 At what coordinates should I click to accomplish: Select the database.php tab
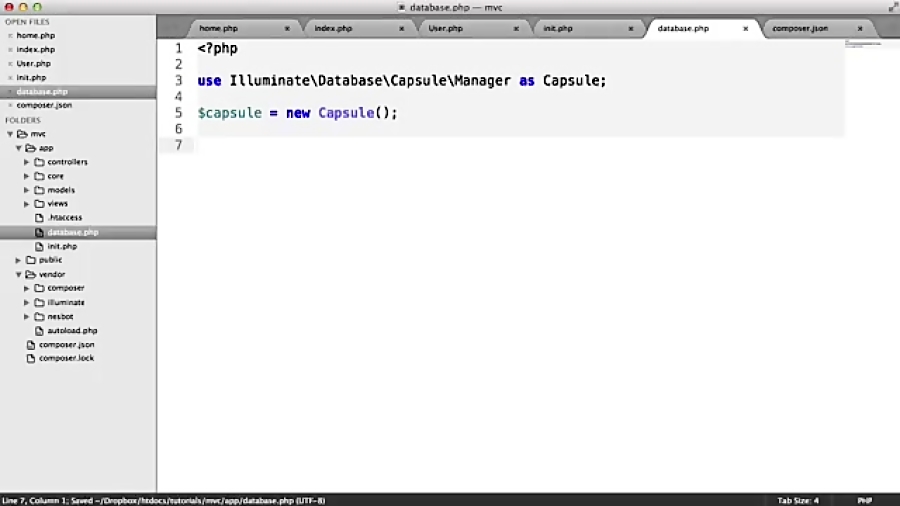(x=703, y=28)
